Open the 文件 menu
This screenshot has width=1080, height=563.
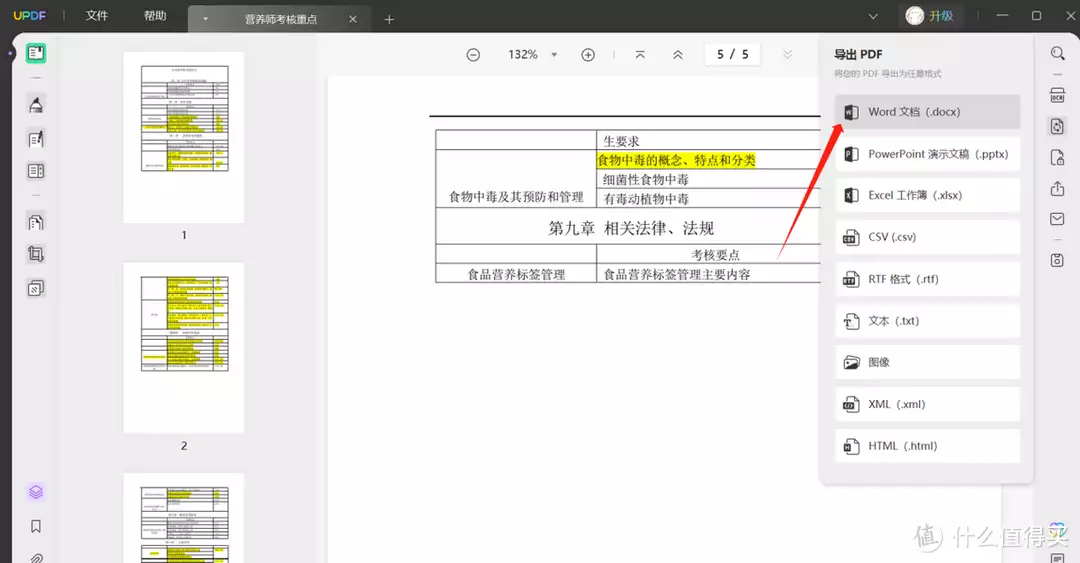(x=97, y=16)
